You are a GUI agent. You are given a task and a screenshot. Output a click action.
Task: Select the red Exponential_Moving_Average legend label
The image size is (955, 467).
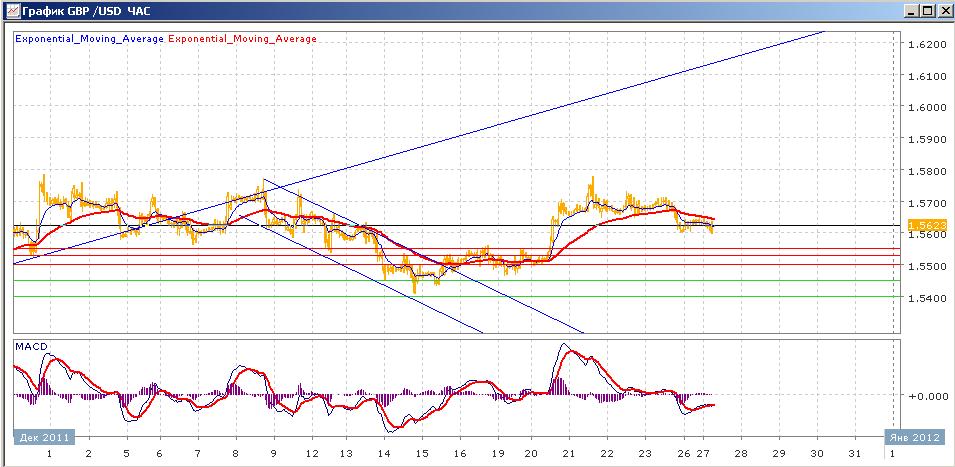(x=242, y=39)
